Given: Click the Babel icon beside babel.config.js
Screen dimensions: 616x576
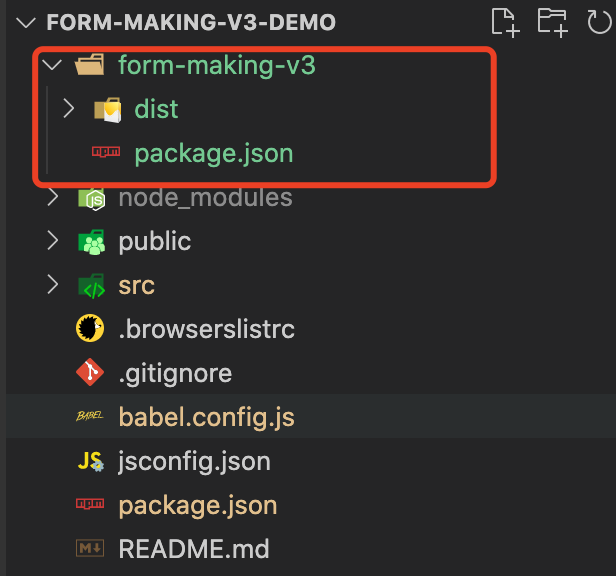Looking at the screenshot, I should tap(91, 417).
